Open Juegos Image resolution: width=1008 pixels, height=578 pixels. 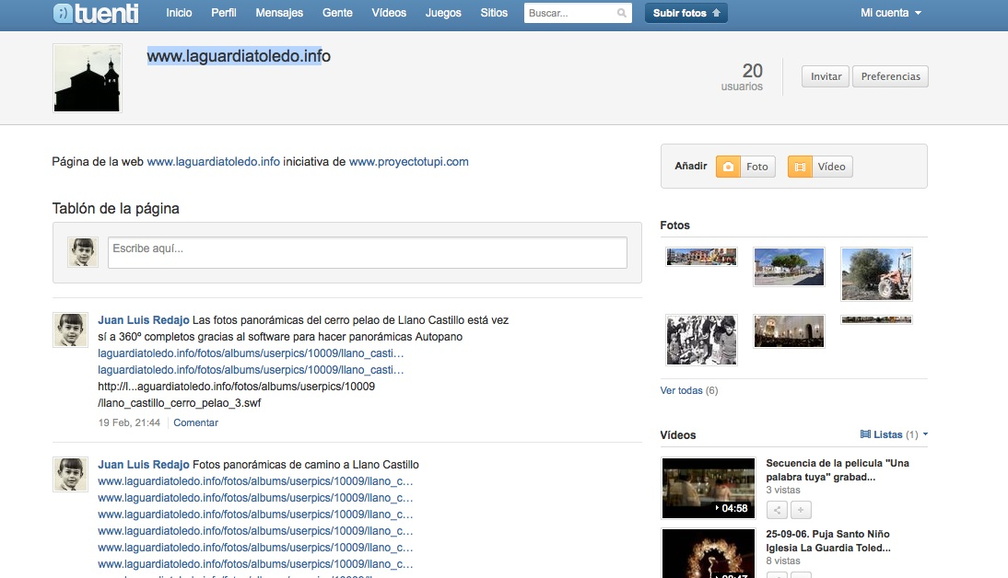(443, 13)
